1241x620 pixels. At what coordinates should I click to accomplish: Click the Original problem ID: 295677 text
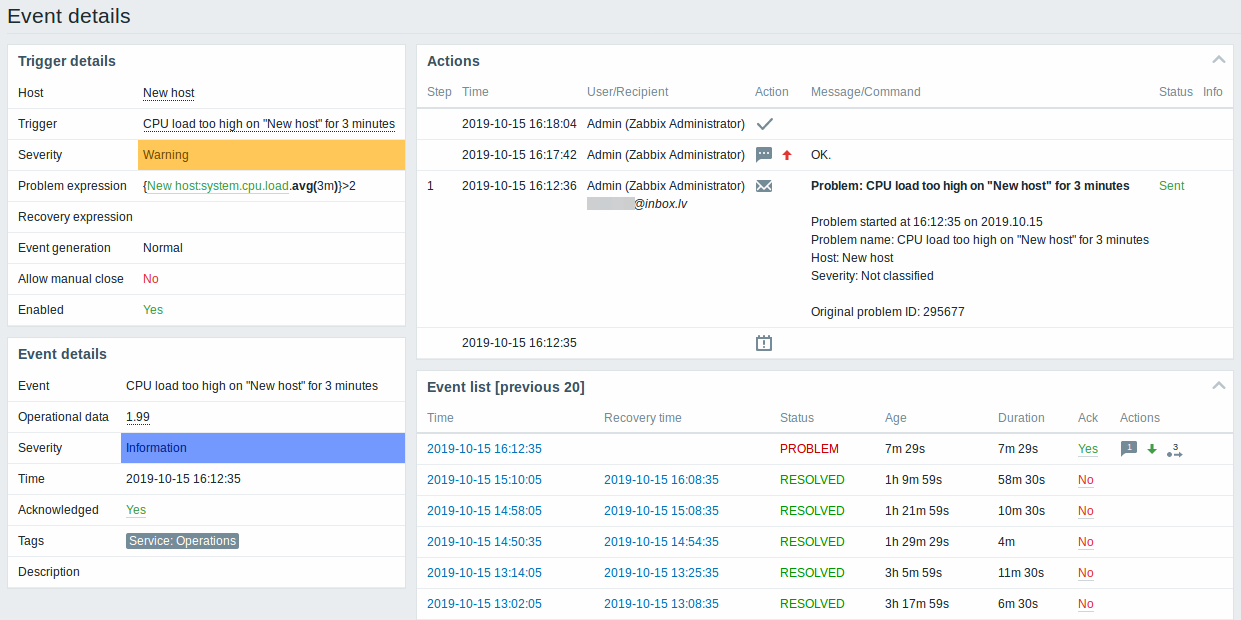pos(888,312)
